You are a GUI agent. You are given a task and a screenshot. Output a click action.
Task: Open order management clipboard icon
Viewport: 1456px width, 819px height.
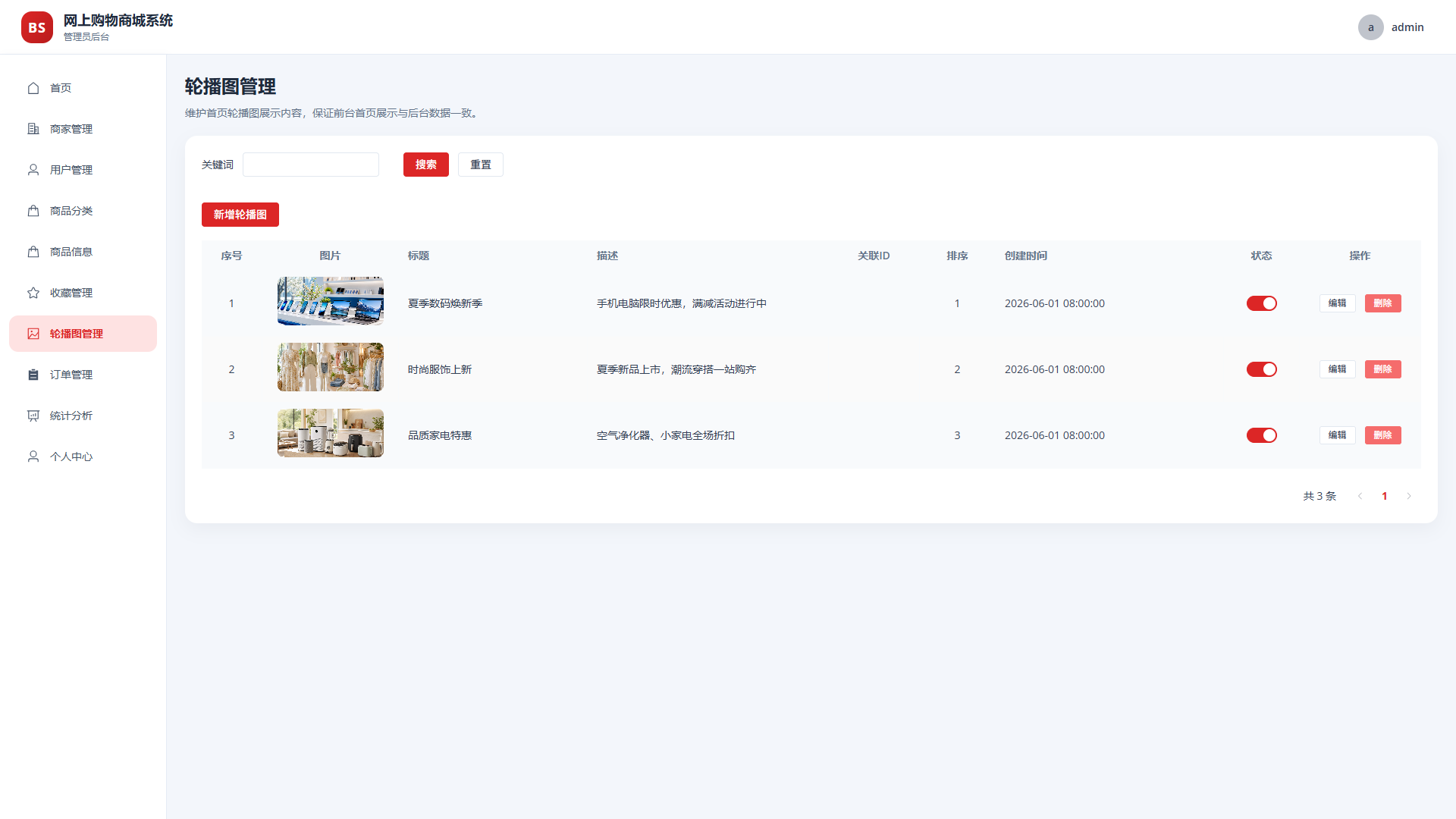pyautogui.click(x=33, y=375)
